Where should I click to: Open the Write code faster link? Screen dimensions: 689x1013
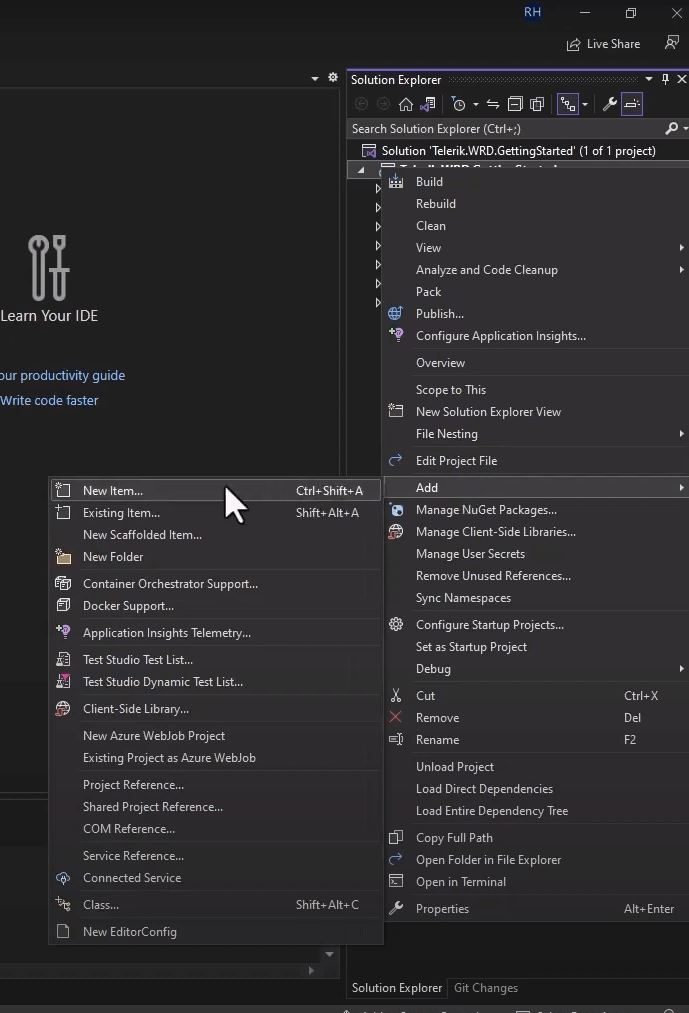pyautogui.click(x=49, y=401)
